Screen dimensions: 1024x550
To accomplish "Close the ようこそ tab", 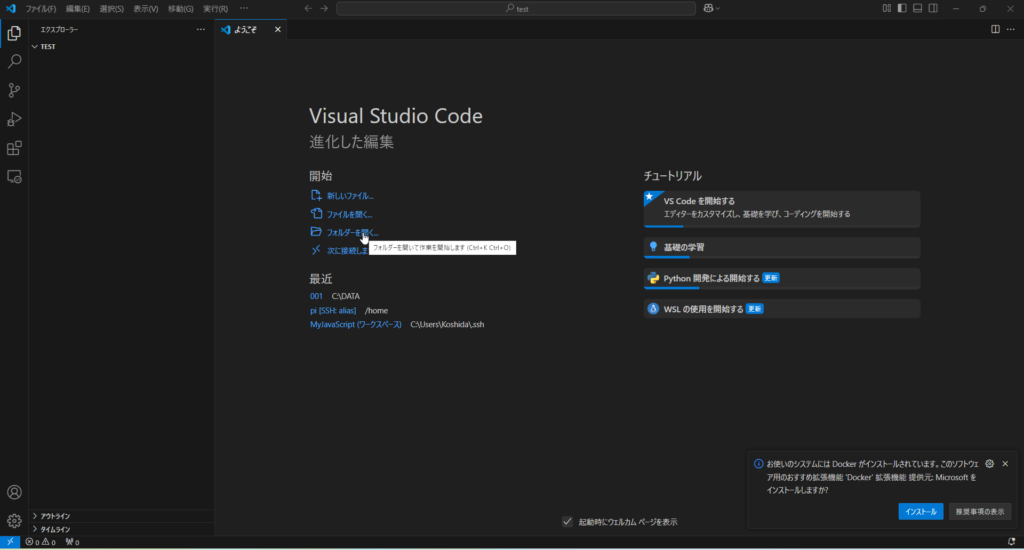I will click(278, 29).
